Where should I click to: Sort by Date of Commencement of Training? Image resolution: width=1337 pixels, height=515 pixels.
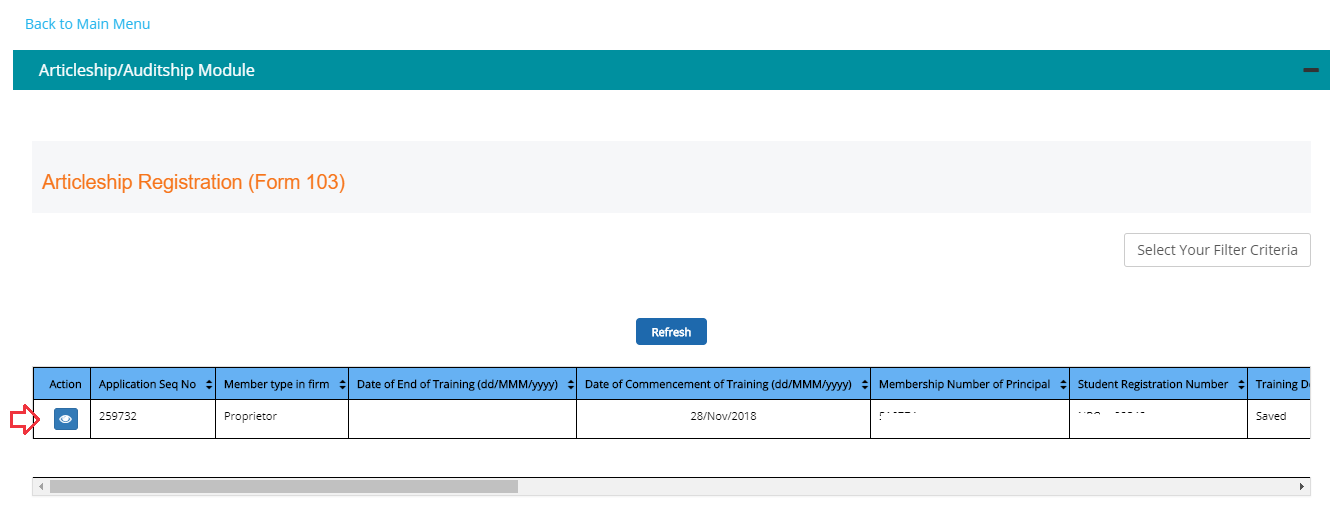[x=864, y=385]
